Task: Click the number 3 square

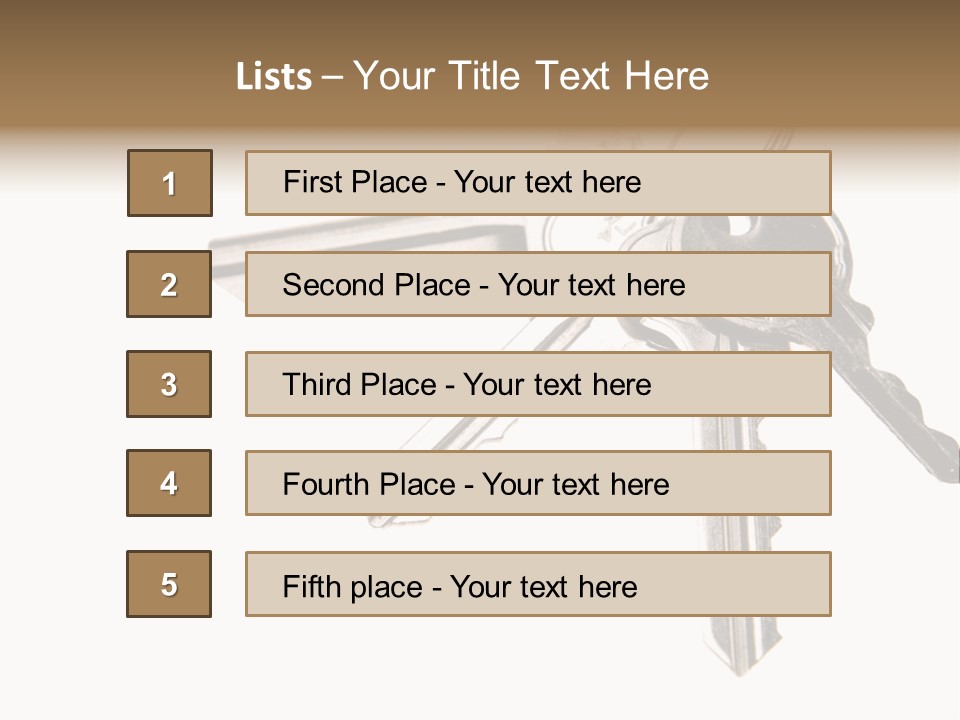Action: pos(169,384)
